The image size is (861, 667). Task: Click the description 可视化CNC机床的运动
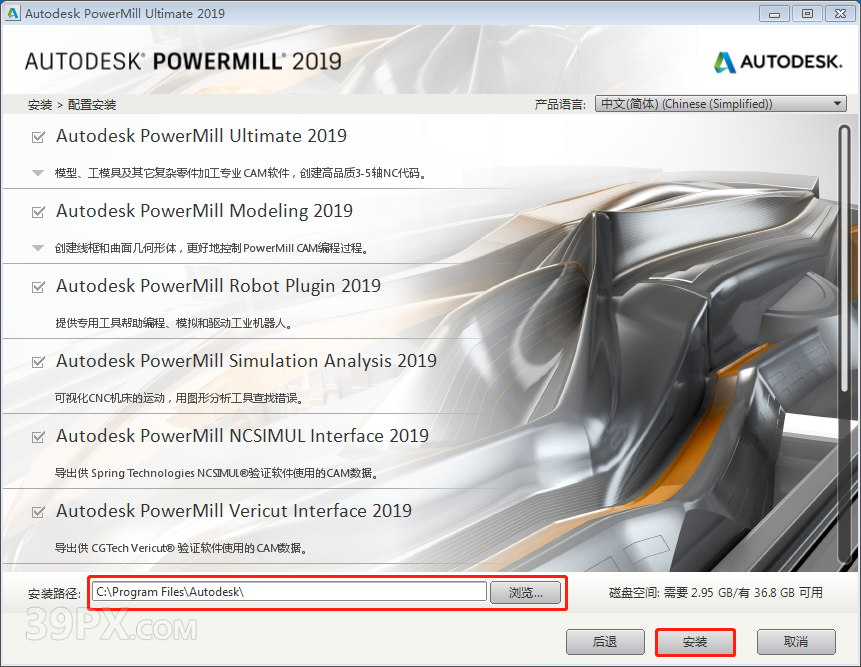click(x=180, y=398)
